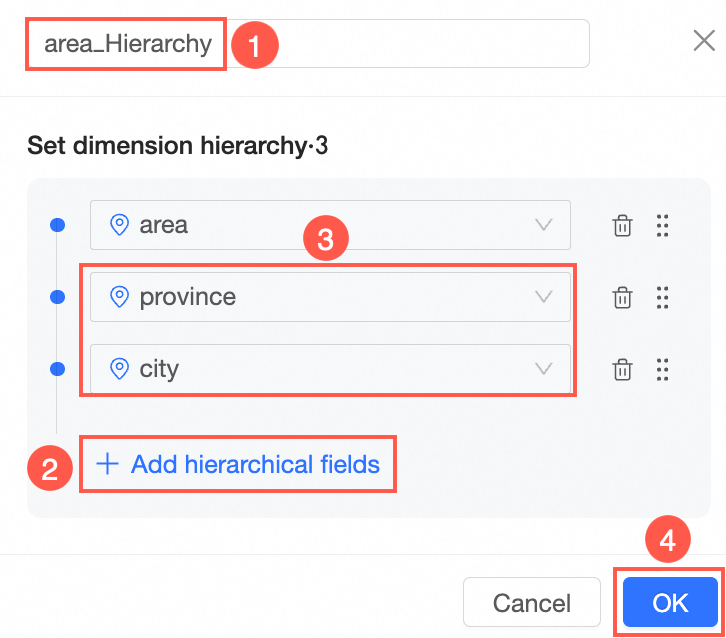Open the province field dropdown
This screenshot has width=726, height=638.
pyautogui.click(x=544, y=297)
